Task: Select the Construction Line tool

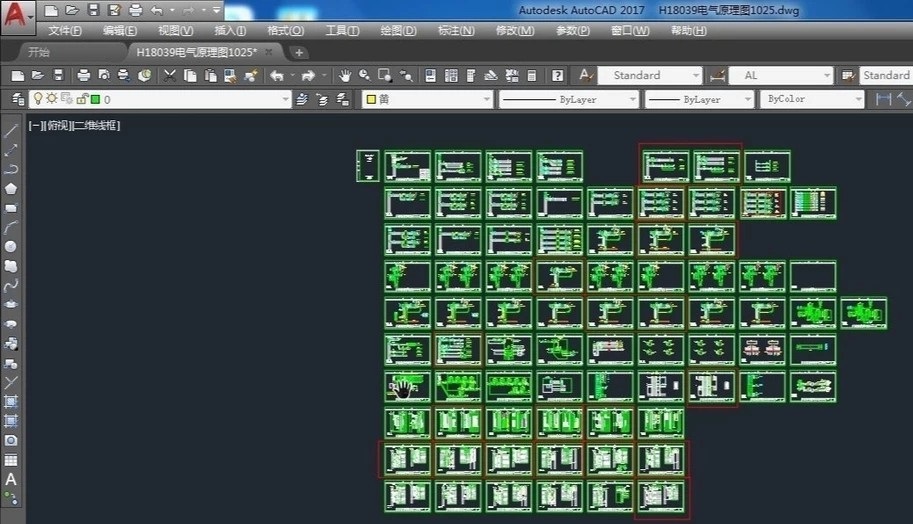Action: (x=10, y=150)
